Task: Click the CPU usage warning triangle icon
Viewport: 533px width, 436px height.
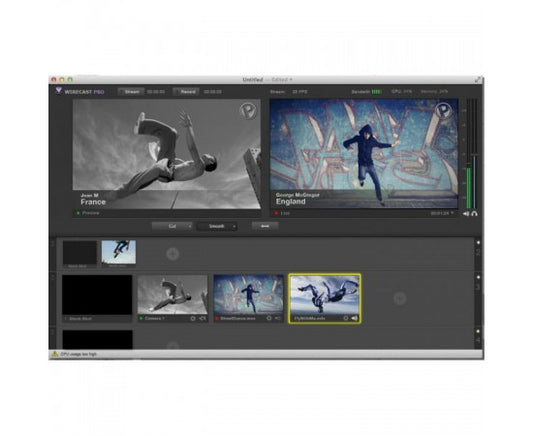Action: pos(54,354)
